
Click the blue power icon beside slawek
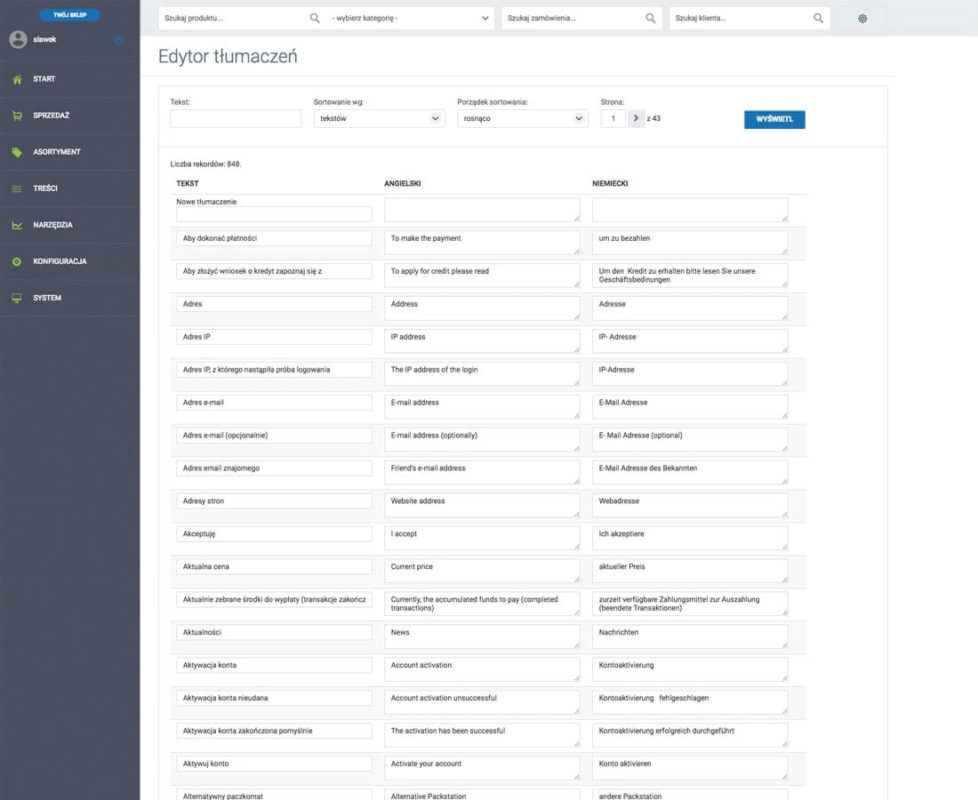pos(119,41)
